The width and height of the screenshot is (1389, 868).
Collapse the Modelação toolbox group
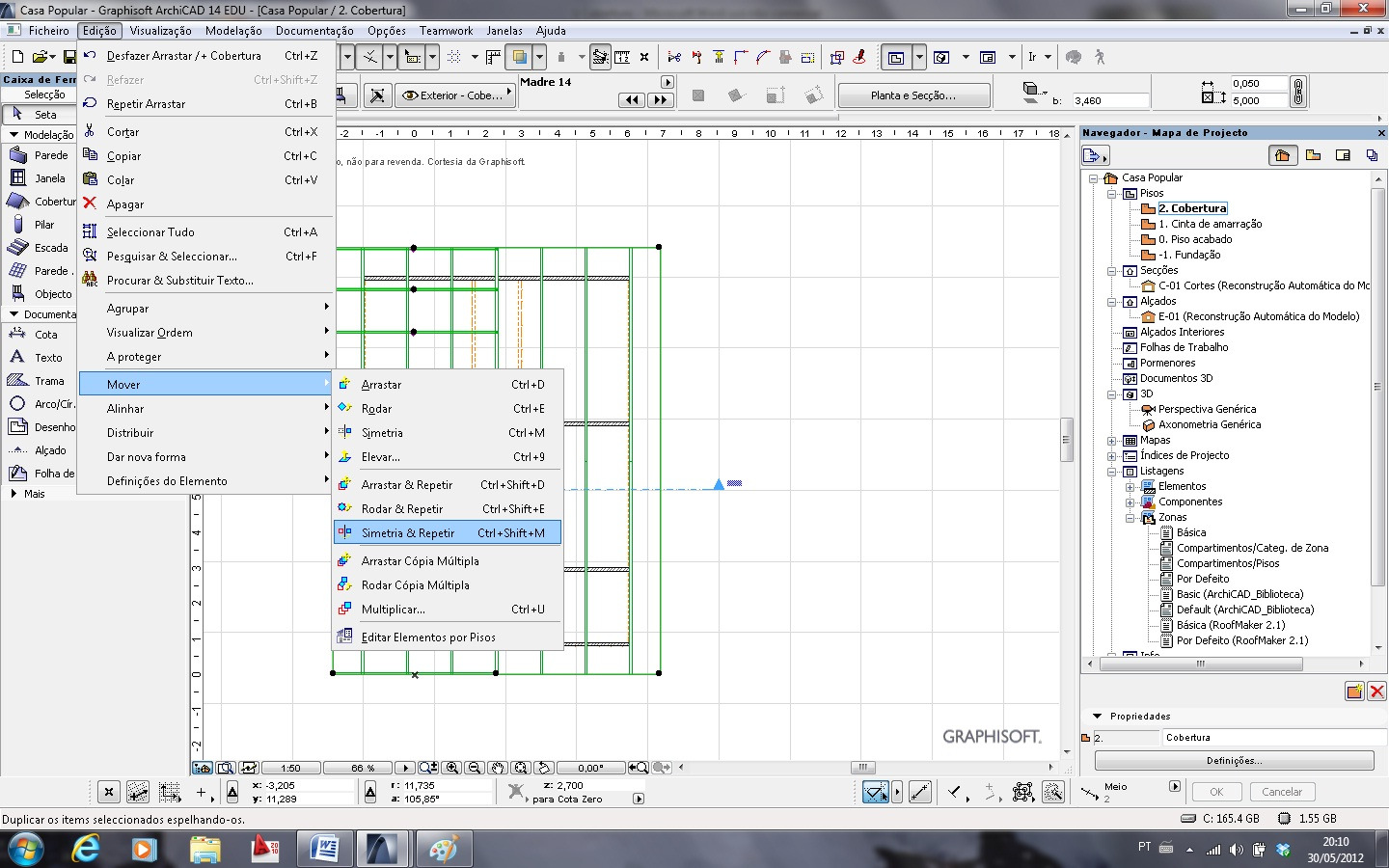coord(14,135)
